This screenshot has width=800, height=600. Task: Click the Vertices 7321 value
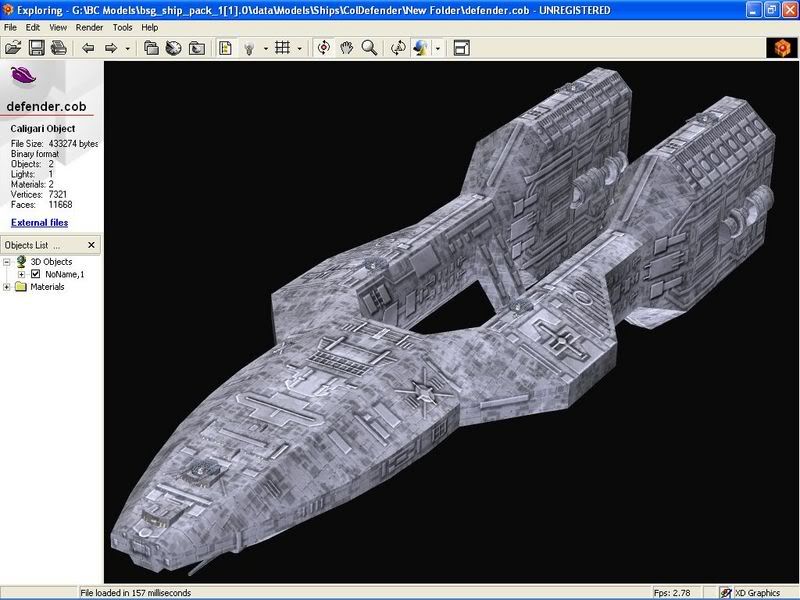click(58, 194)
